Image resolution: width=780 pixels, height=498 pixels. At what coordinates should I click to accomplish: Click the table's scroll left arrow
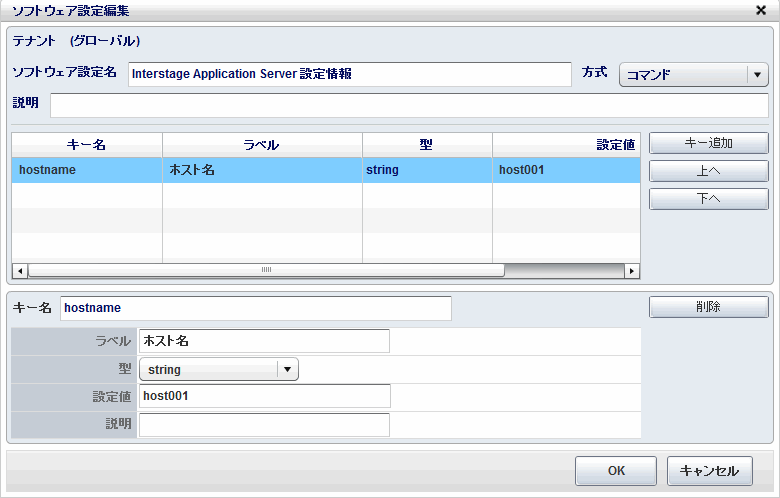19,271
